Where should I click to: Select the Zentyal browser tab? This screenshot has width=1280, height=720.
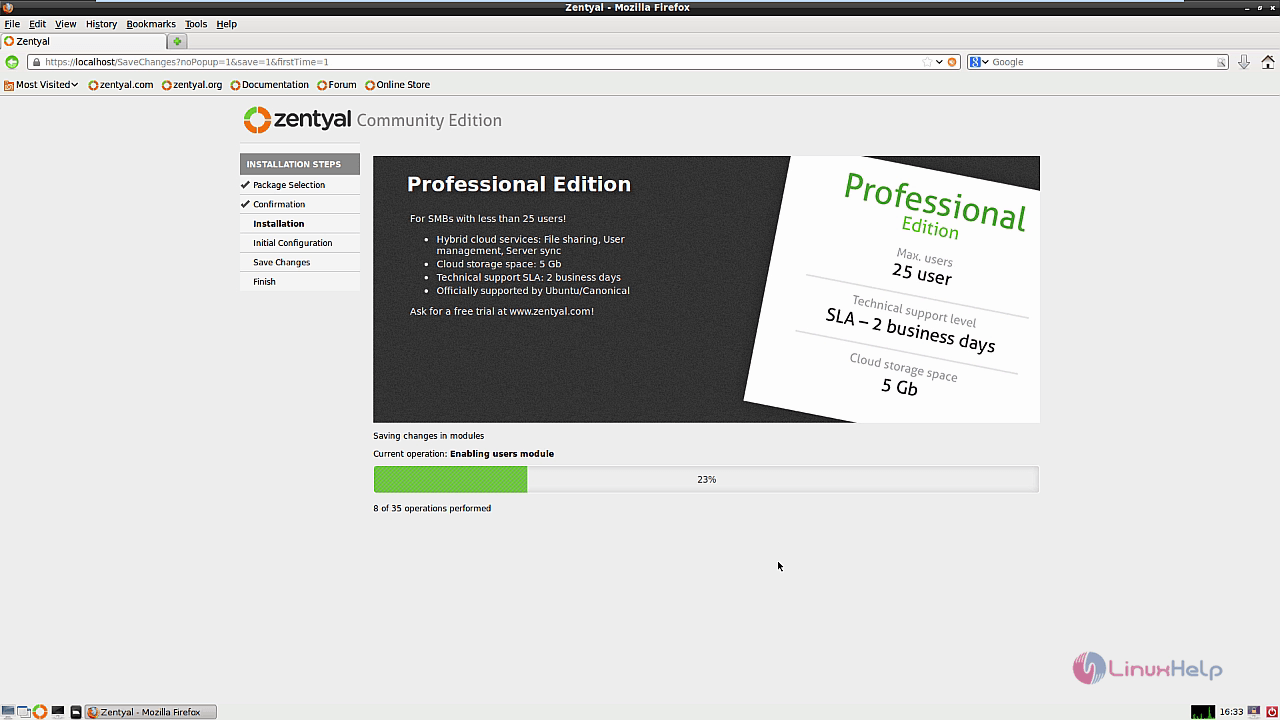pos(84,41)
